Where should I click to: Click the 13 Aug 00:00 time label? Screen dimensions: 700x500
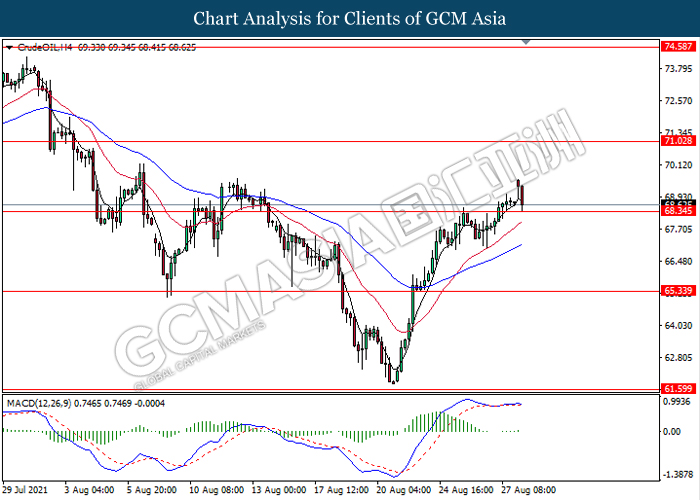point(279,490)
